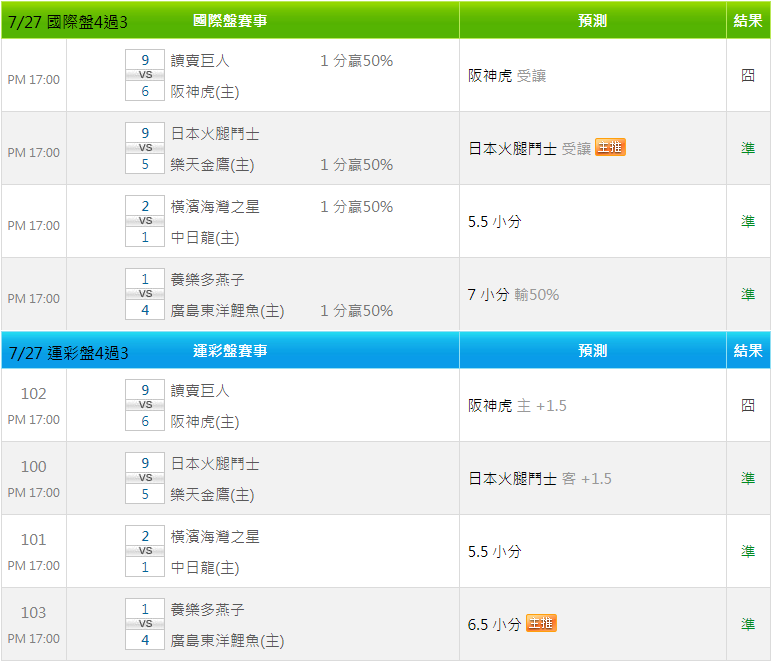Click 中日龍(主) in the 國際盤 section

[x=205, y=238]
